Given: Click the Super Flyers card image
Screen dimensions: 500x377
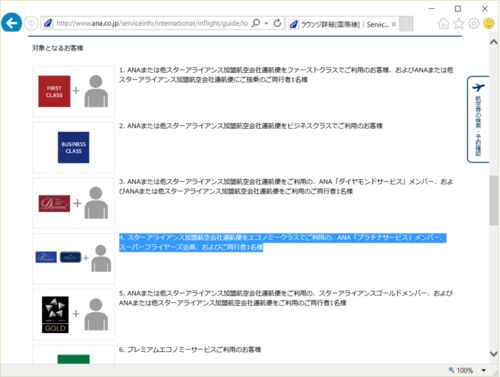Looking at the screenshot, I should pyautogui.click(x=70, y=257).
